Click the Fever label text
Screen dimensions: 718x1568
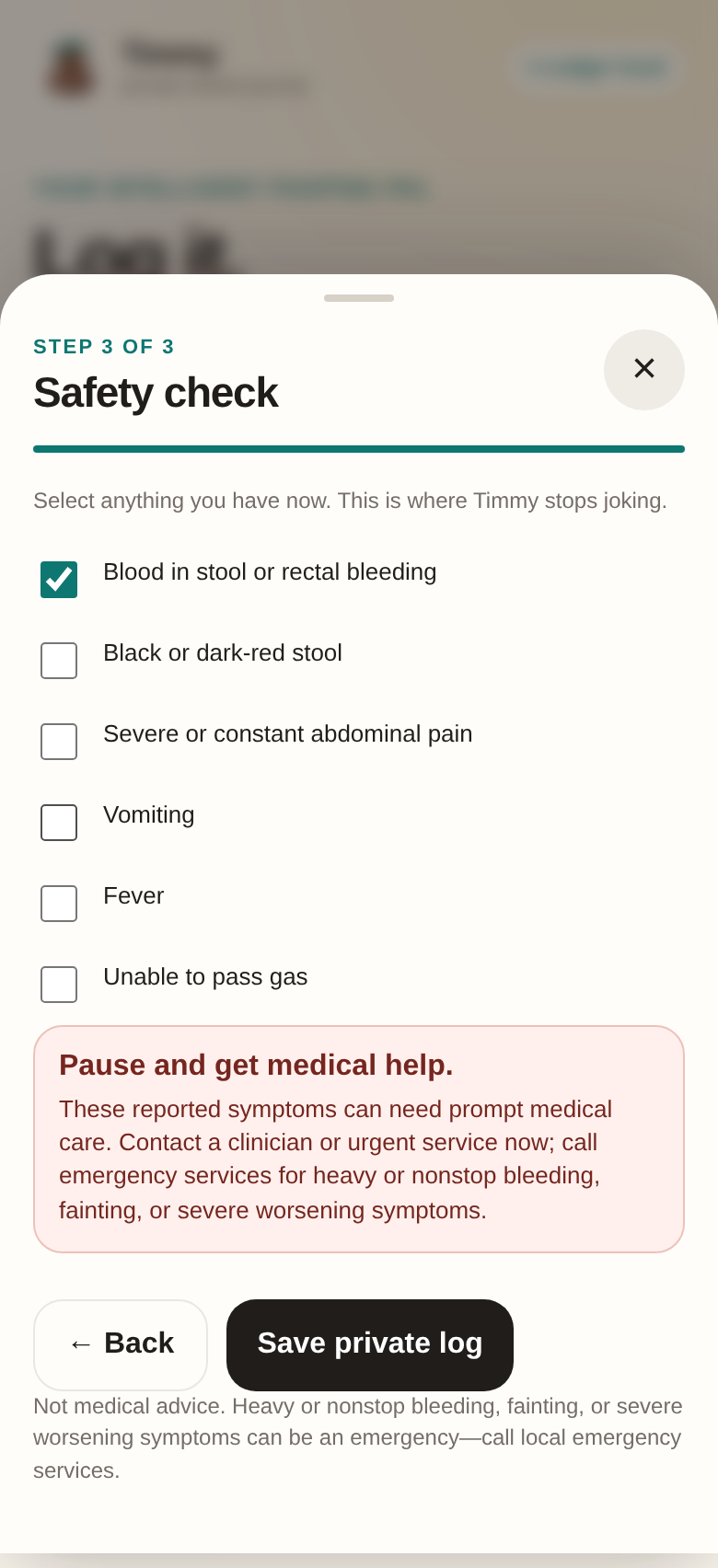pyautogui.click(x=133, y=896)
